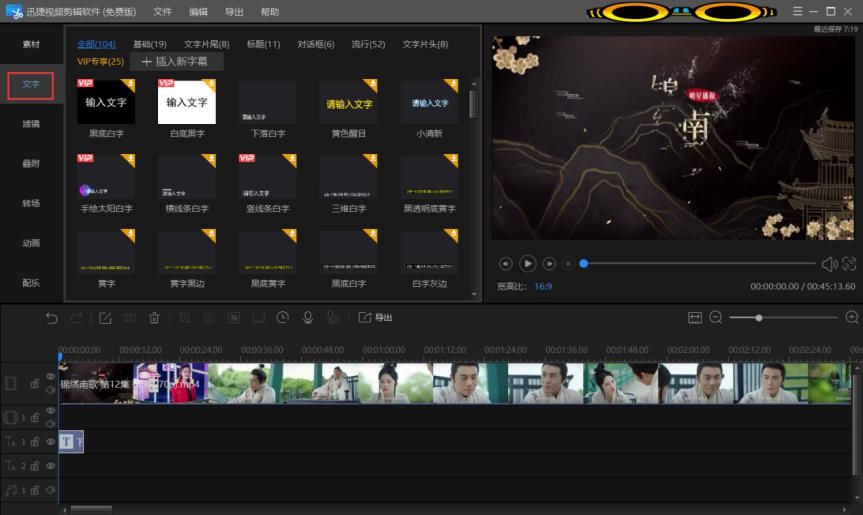Switch to 文字 sidebar panel

tap(31, 85)
